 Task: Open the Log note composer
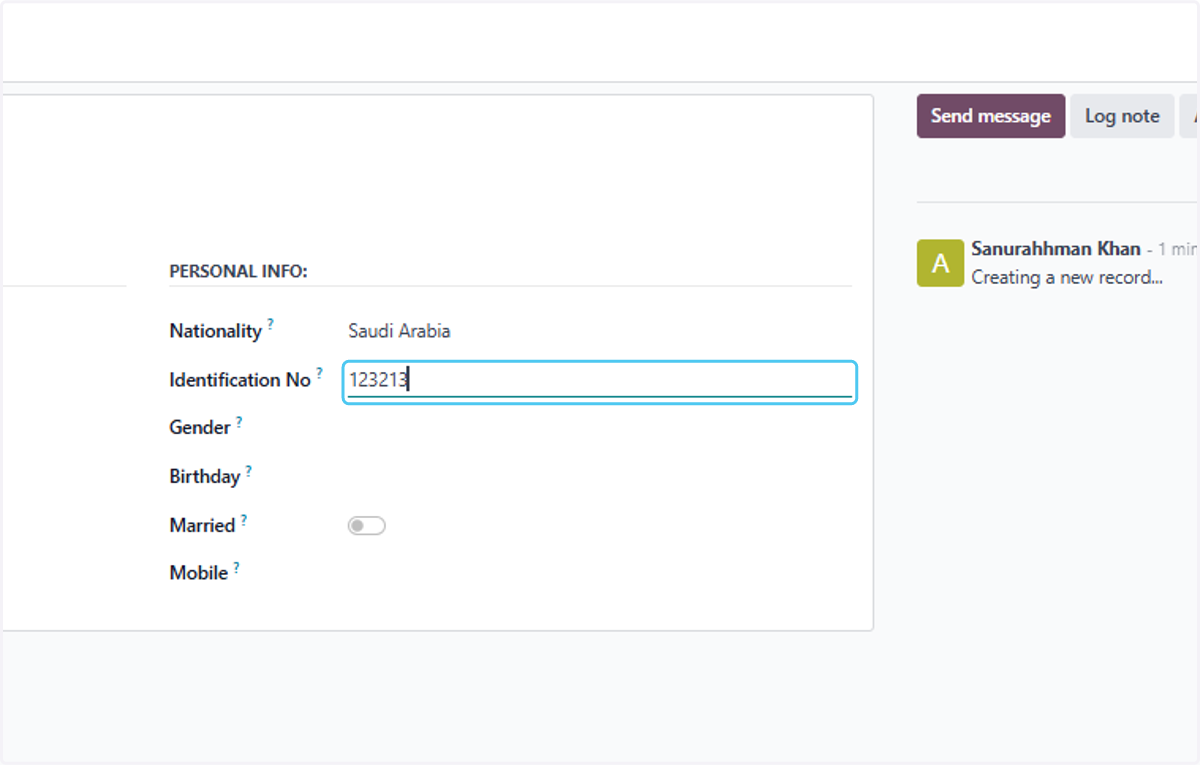click(x=1122, y=116)
